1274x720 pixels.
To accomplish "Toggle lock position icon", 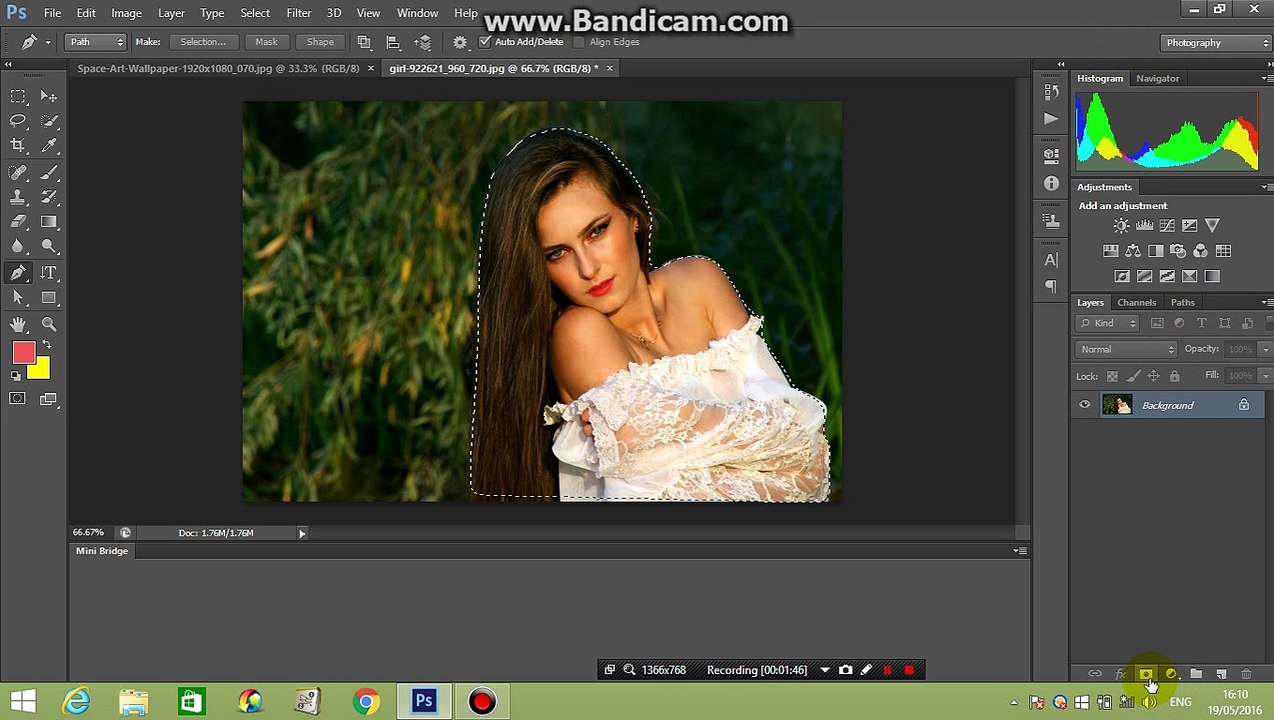I will (1153, 376).
